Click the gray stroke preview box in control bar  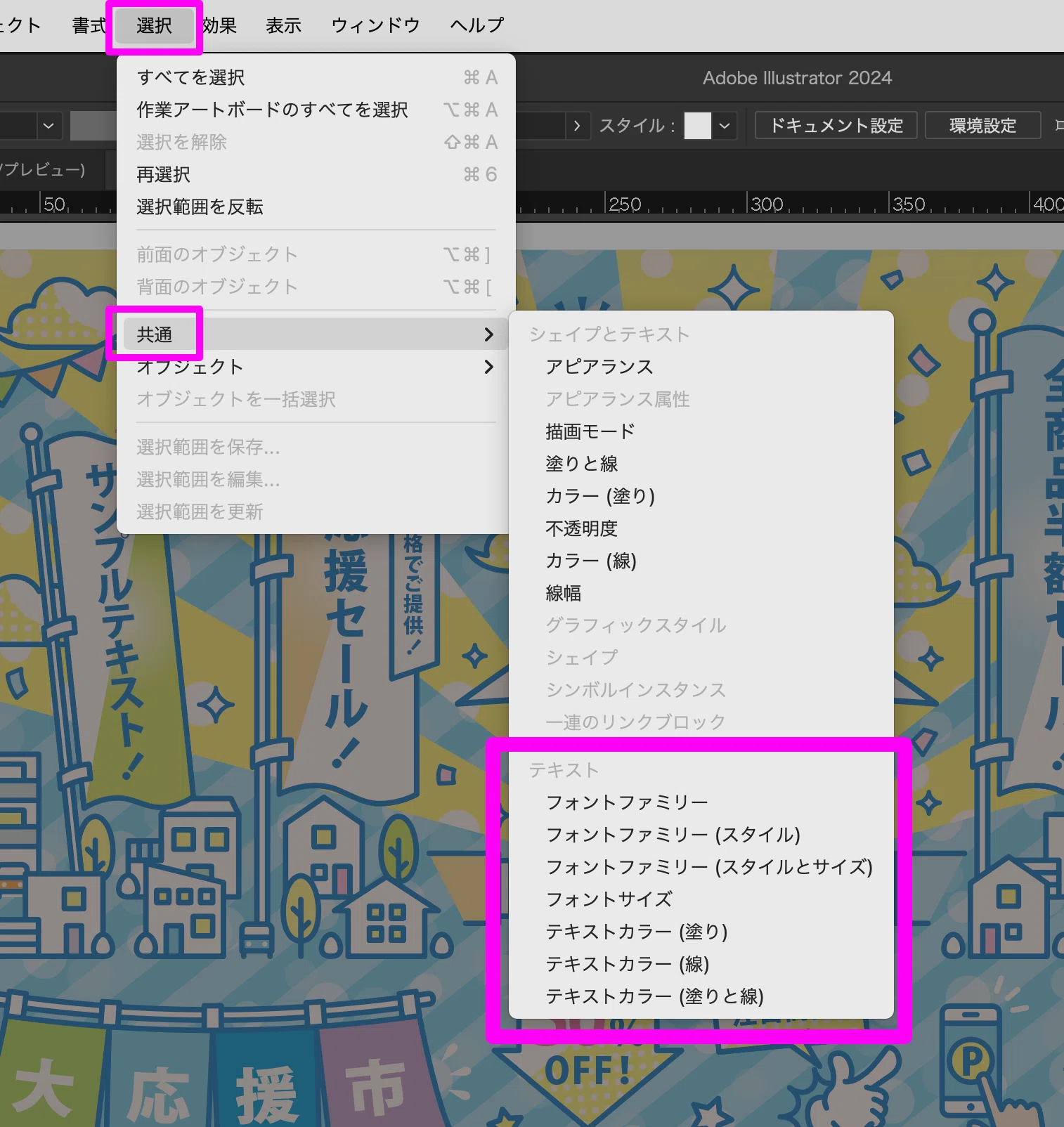93,126
